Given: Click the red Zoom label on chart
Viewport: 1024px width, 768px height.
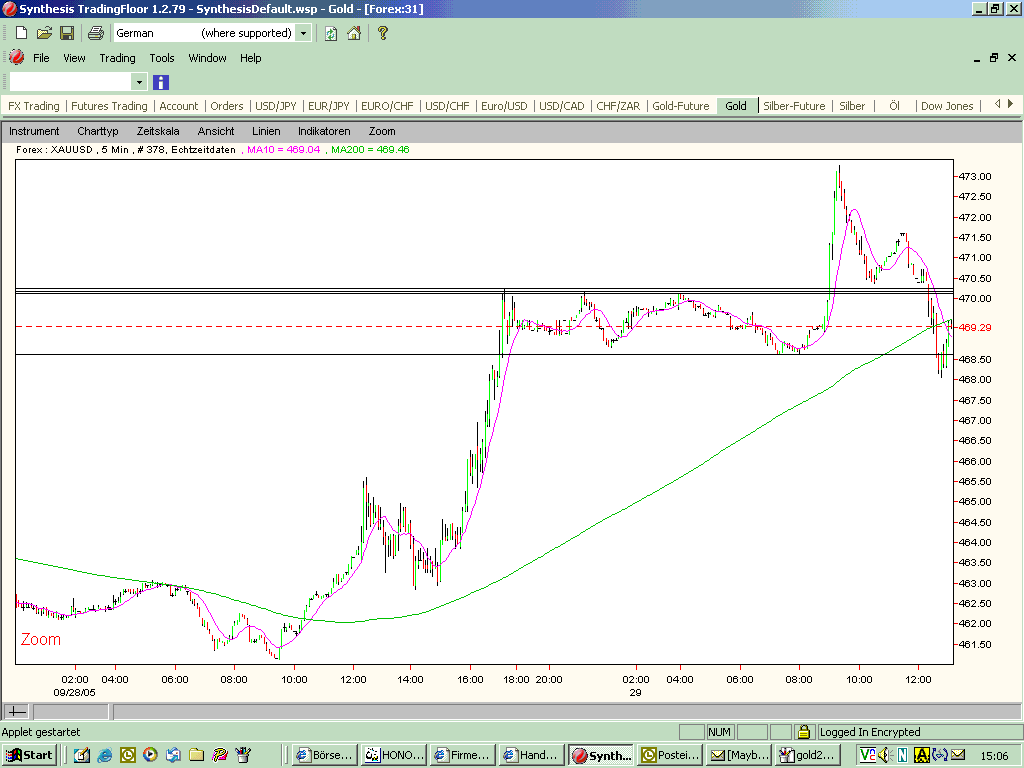Looking at the screenshot, I should pyautogui.click(x=40, y=639).
